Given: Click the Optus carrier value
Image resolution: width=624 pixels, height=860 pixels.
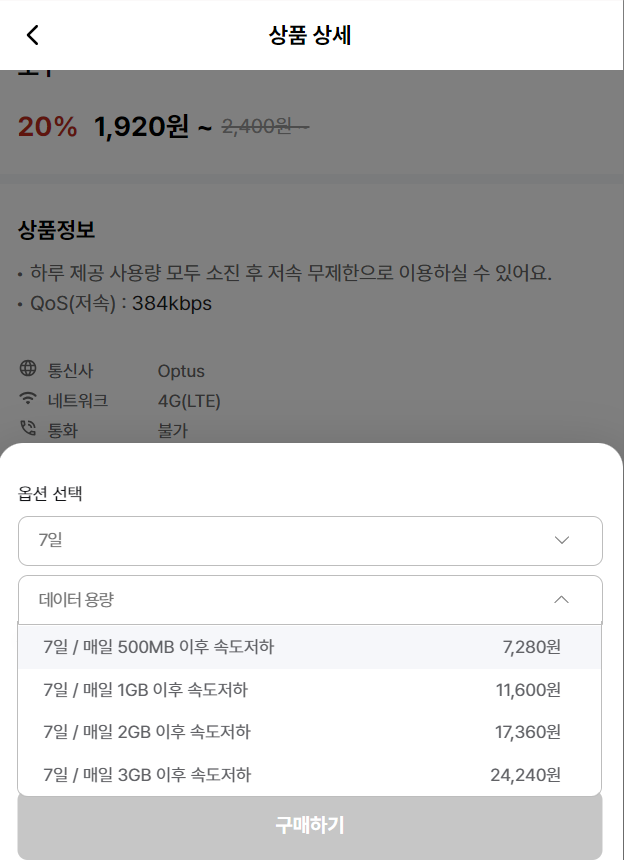Looking at the screenshot, I should (x=181, y=371).
